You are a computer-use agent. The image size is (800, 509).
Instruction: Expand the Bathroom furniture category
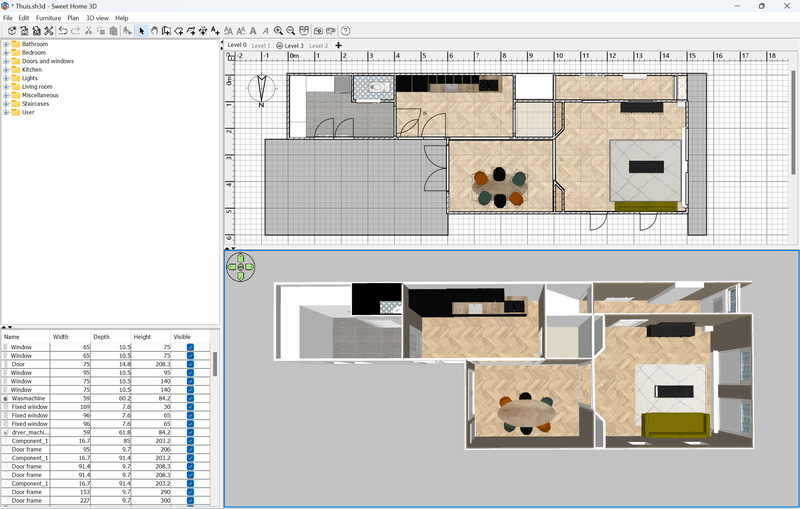pos(6,44)
